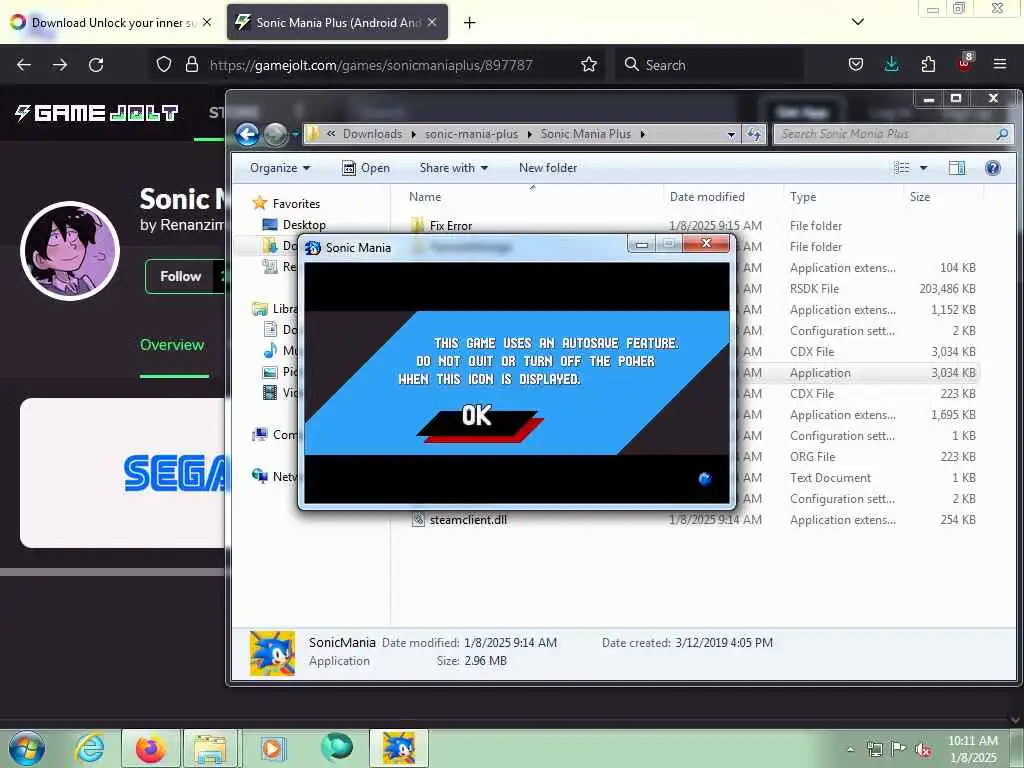
Task: Expand the arrow after Sonic Mania Plus breadcrumb
Action: pyautogui.click(x=643, y=134)
